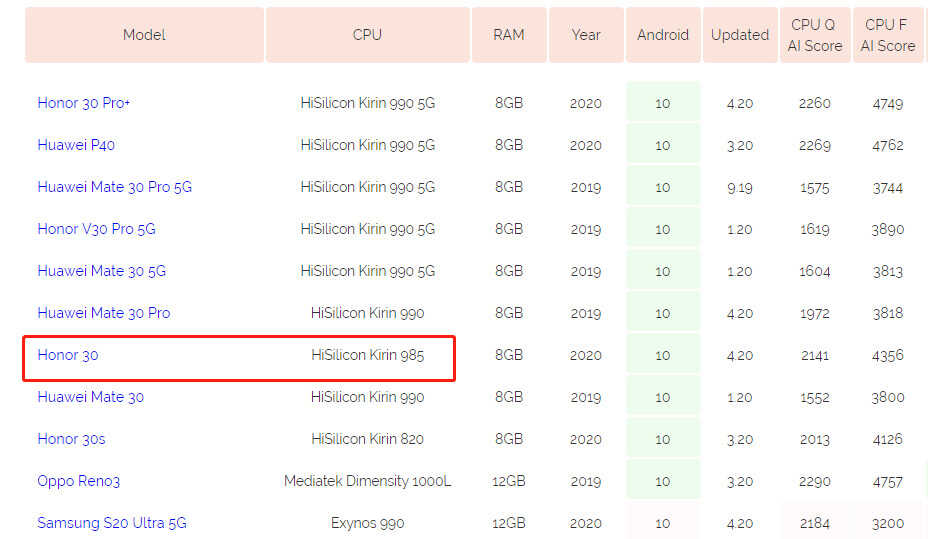Select the Mediatek Dimensity 1000L cell
The image size is (928, 539).
[368, 481]
